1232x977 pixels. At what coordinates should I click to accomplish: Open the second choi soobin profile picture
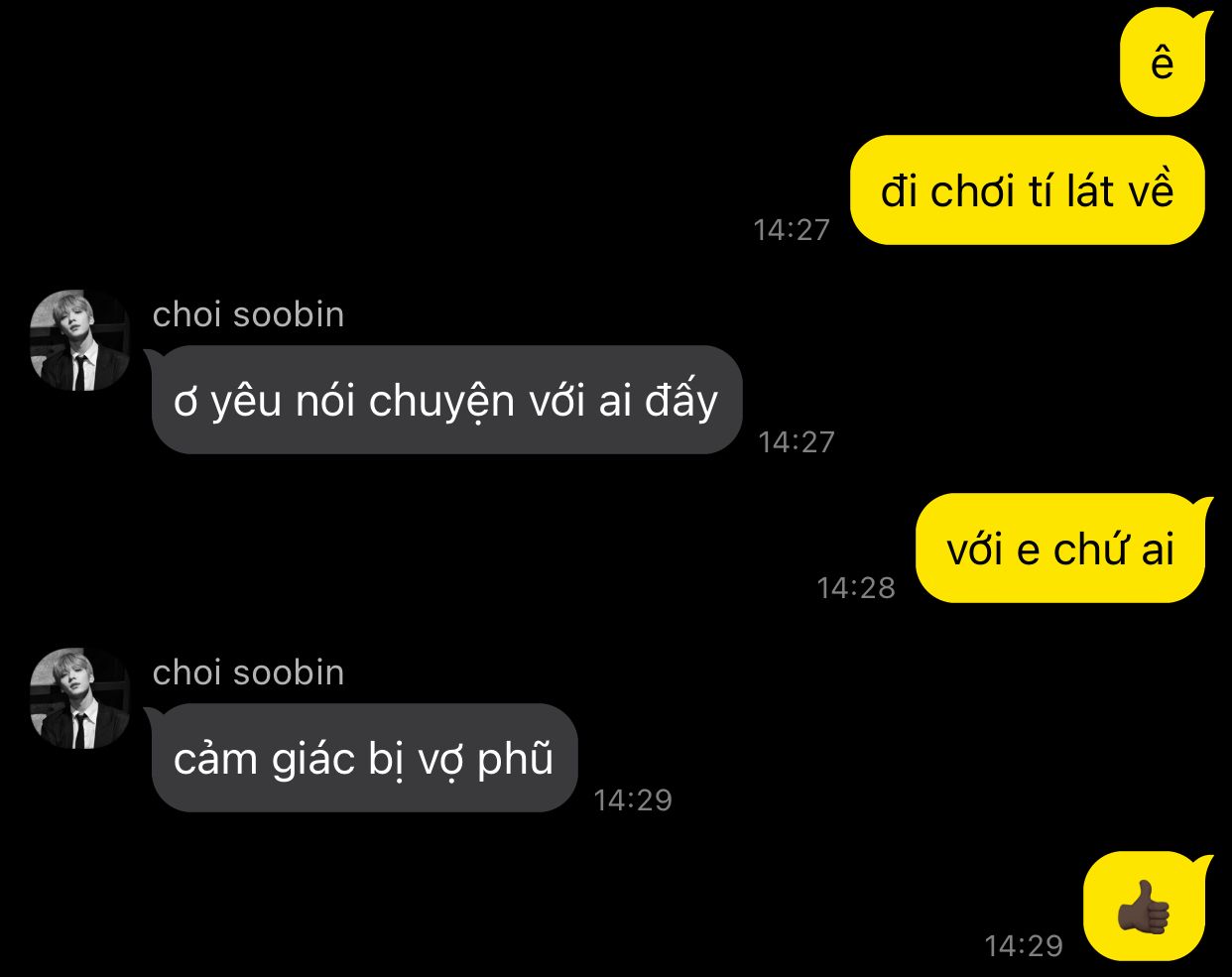80,698
